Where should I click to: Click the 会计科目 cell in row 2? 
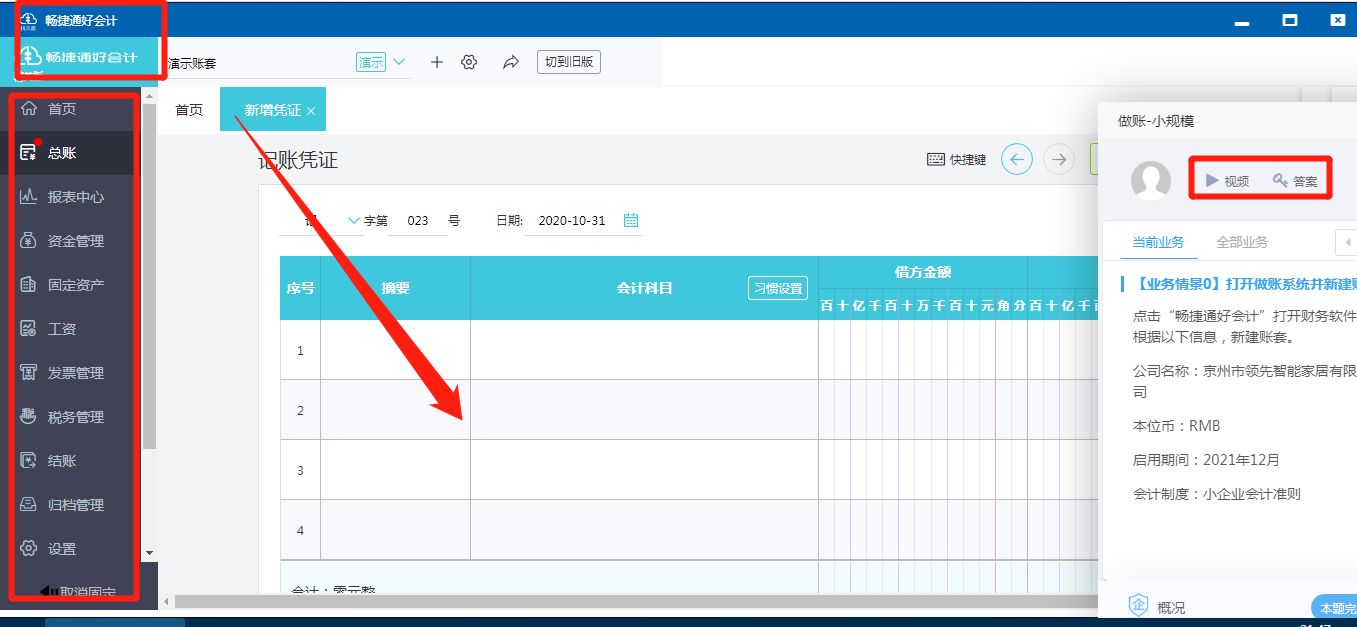pyautogui.click(x=644, y=410)
